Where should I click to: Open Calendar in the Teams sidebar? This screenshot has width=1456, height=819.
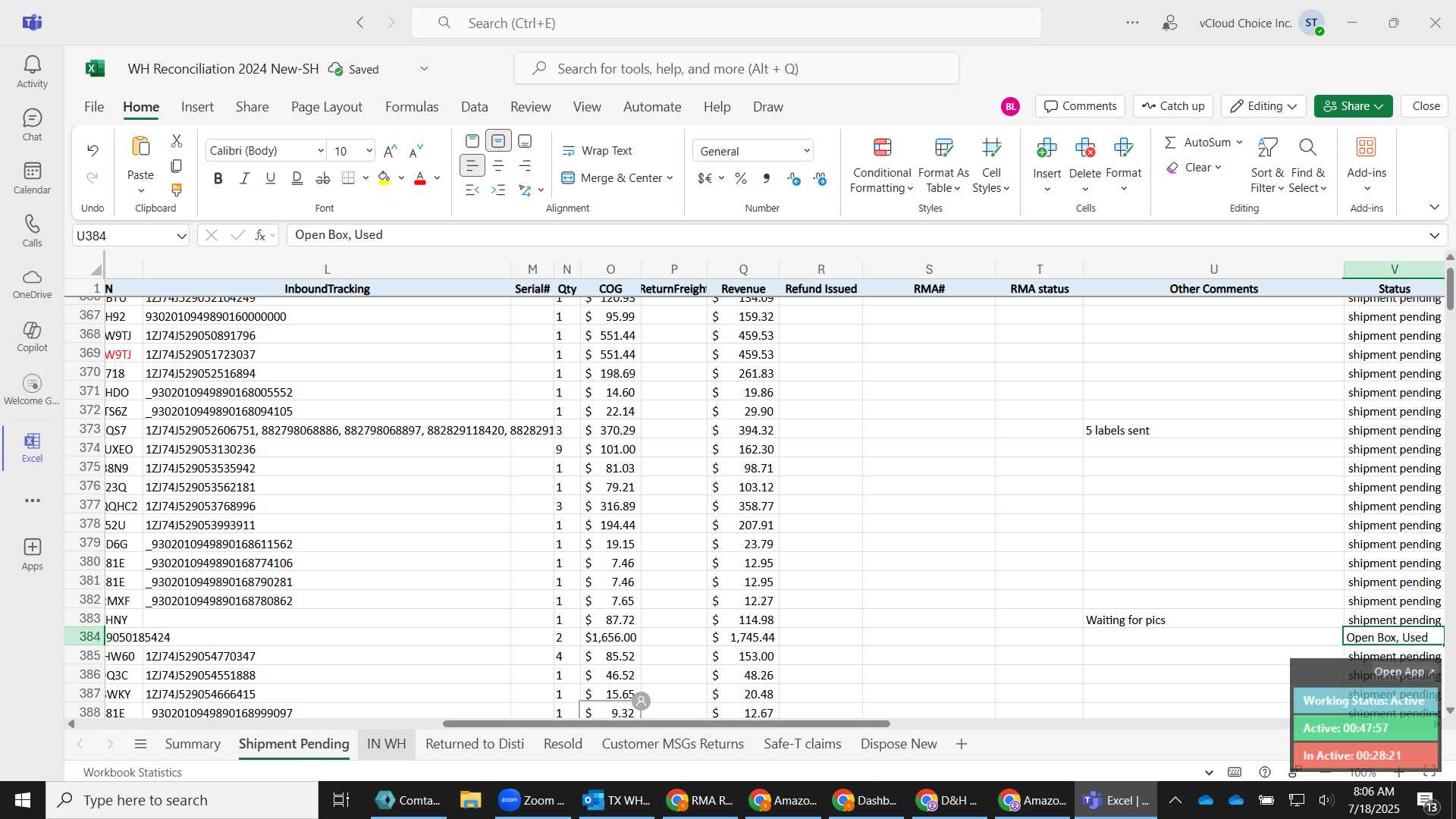click(32, 178)
